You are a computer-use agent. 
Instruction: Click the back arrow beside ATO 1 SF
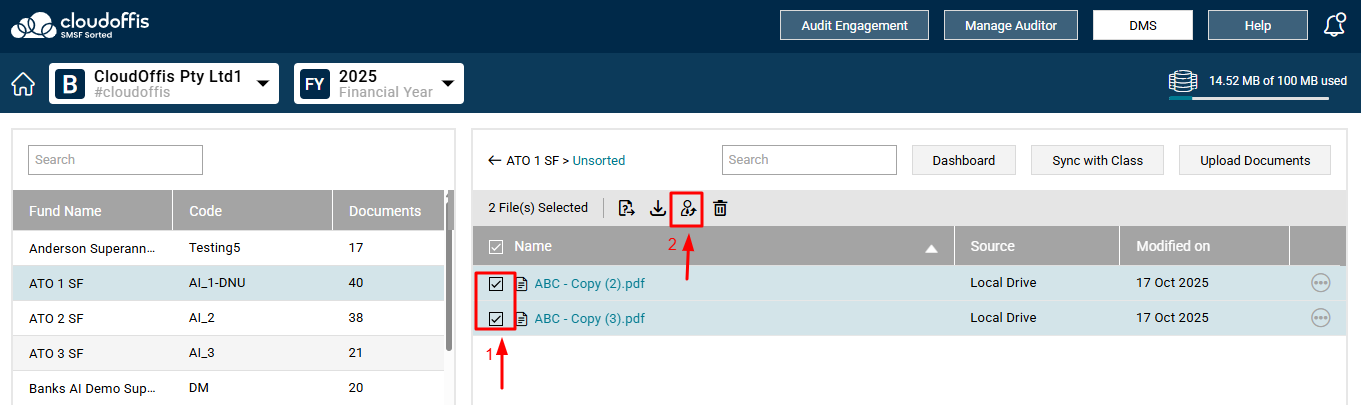(x=494, y=160)
